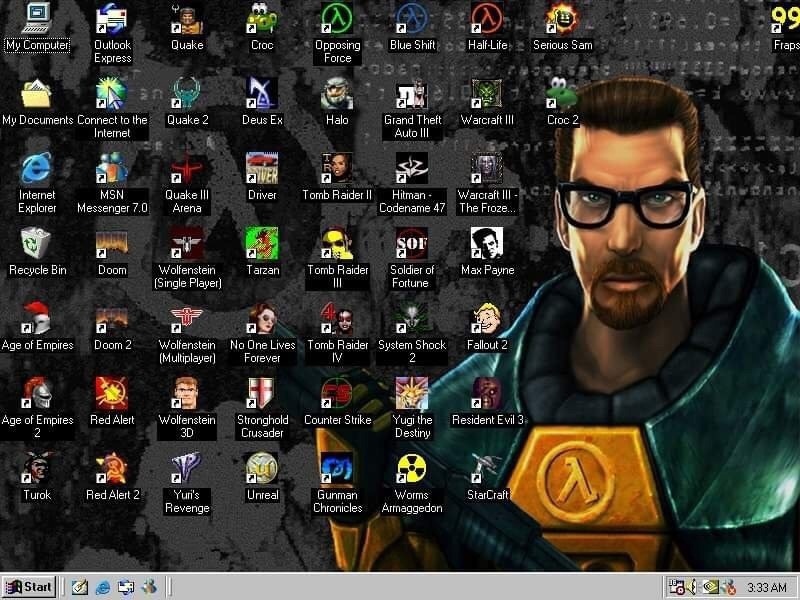Click the Stronghold Crusader icon
The image size is (800, 600).
click(262, 393)
